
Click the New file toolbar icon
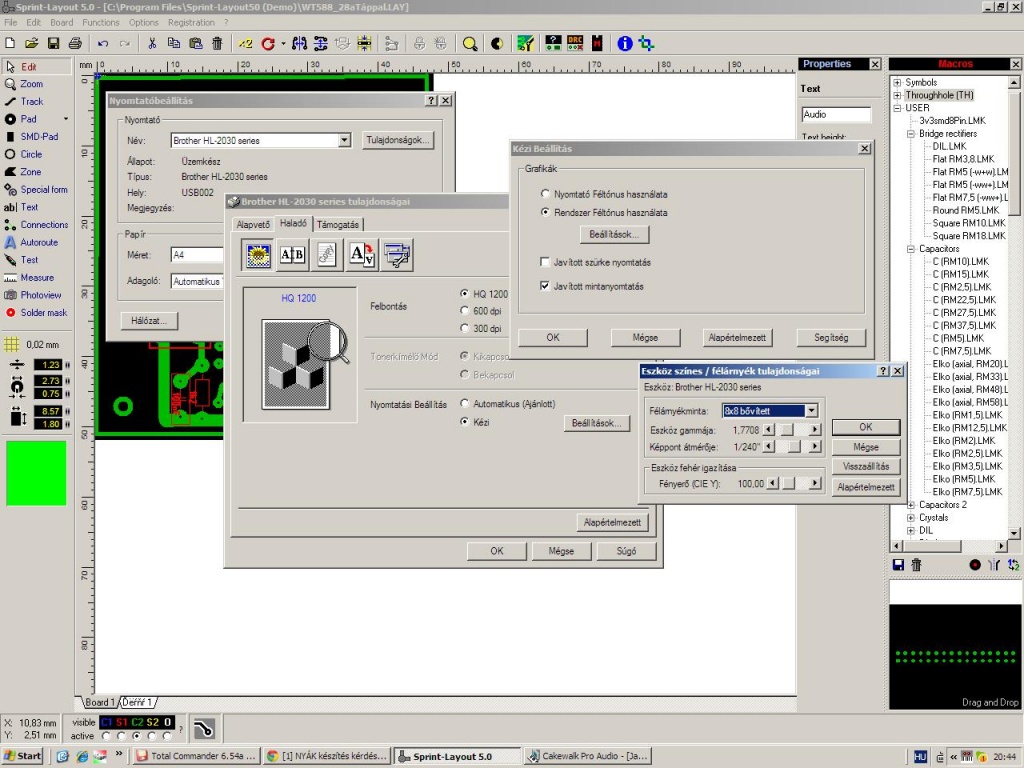(10, 44)
